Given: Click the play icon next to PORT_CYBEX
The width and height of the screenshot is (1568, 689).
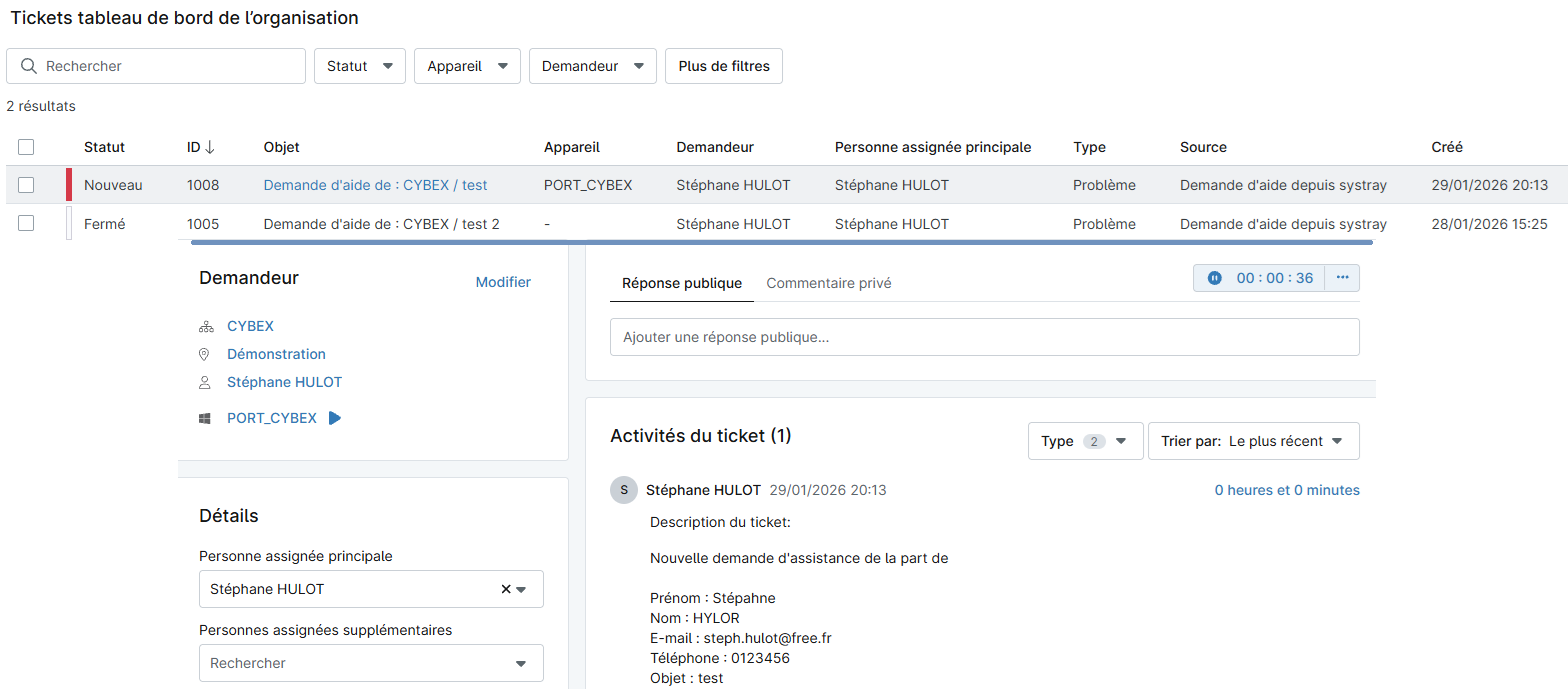Looking at the screenshot, I should click(335, 418).
